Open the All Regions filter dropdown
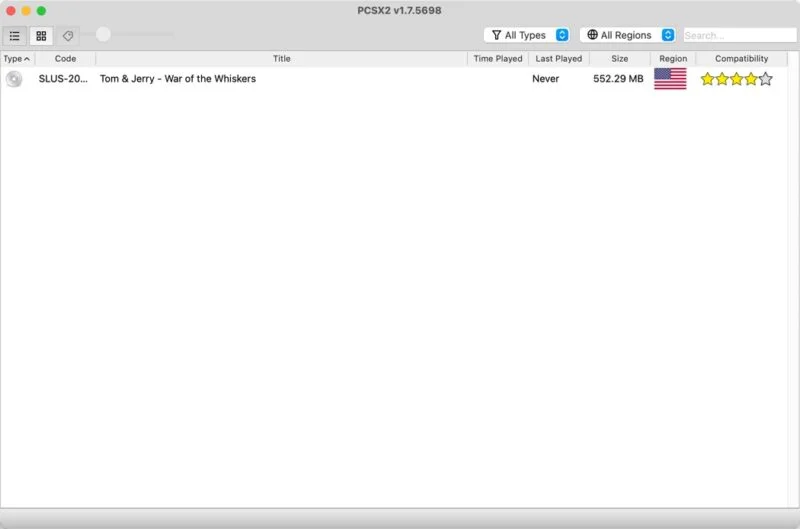 click(x=627, y=35)
